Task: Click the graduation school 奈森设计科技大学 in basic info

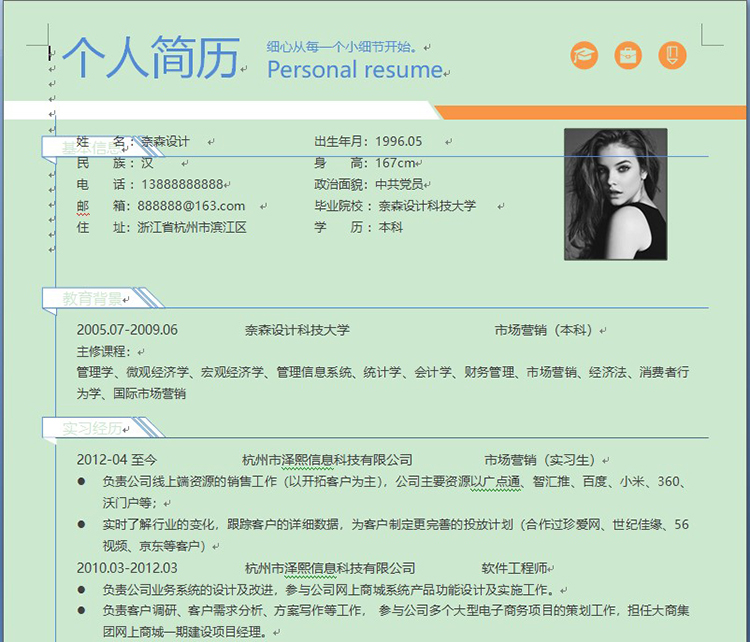Action: pos(427,206)
